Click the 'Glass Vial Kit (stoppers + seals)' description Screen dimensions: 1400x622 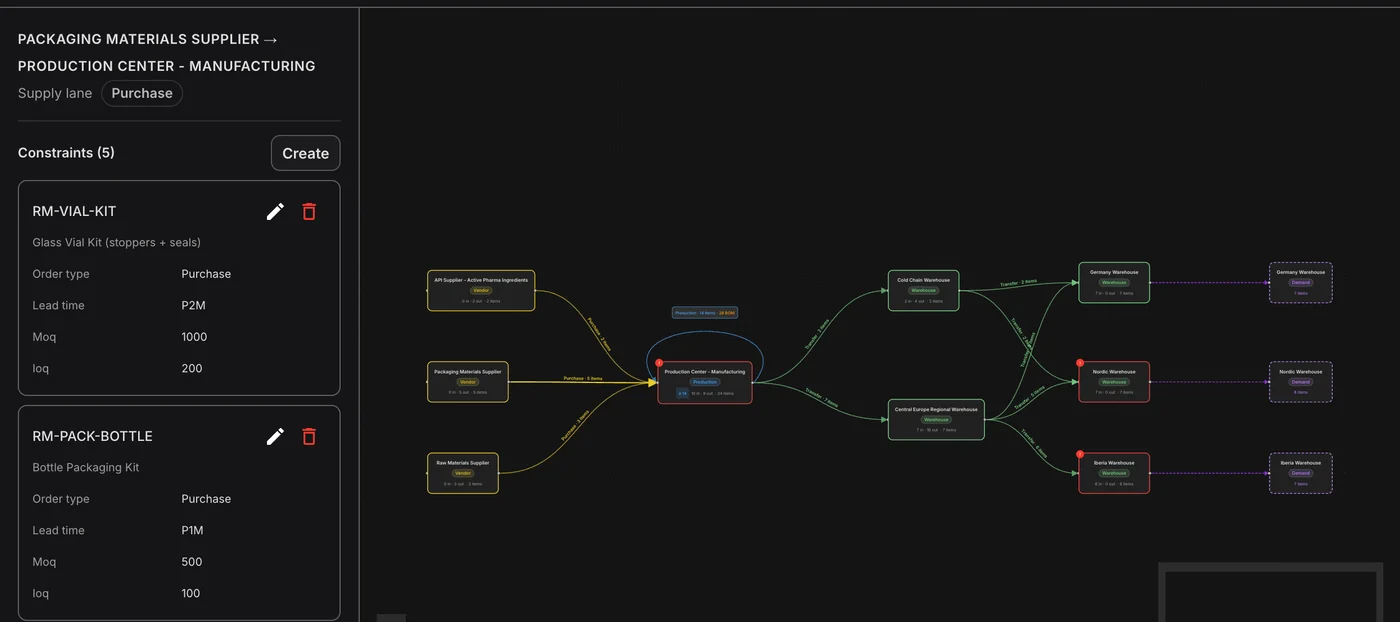pos(117,242)
